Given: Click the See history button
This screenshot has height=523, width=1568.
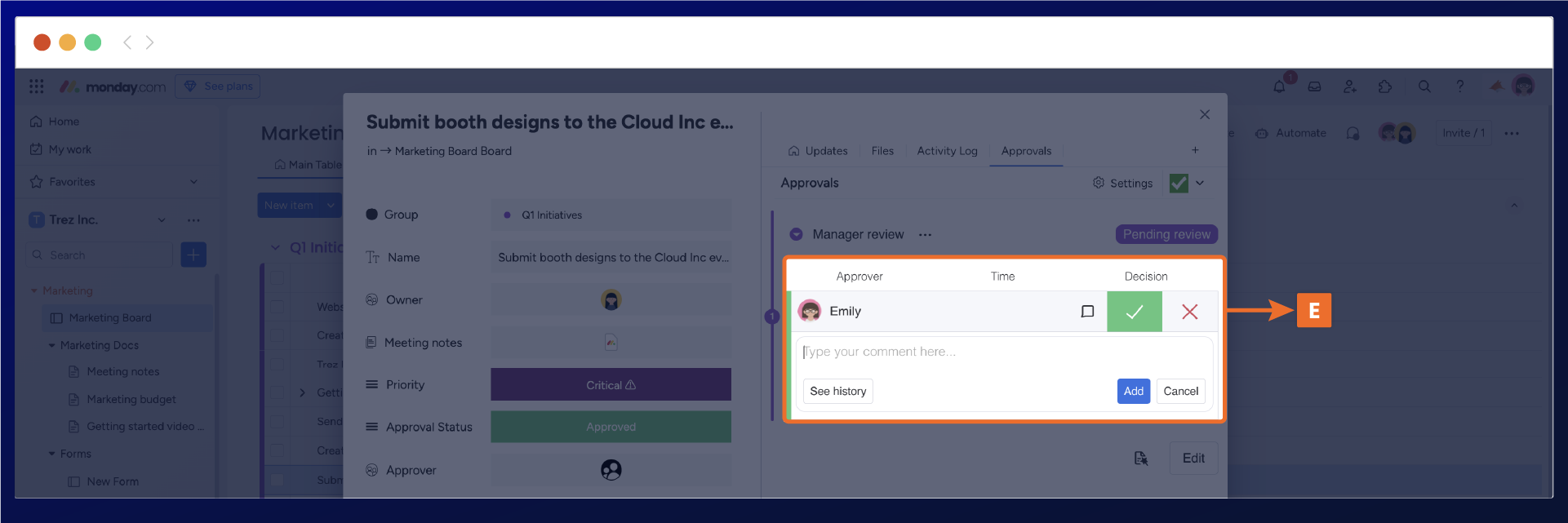Looking at the screenshot, I should coord(837,392).
